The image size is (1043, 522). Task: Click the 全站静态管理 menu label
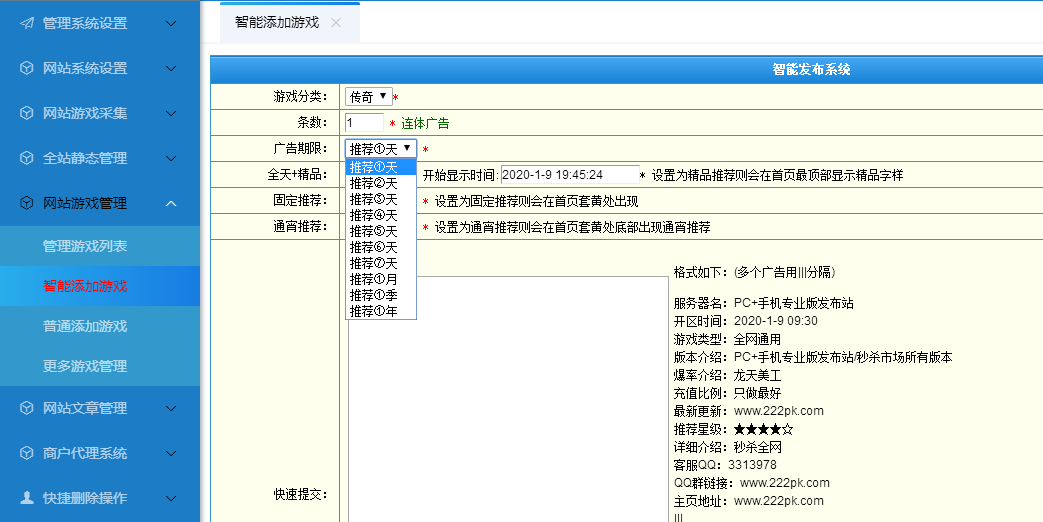click(x=85, y=158)
